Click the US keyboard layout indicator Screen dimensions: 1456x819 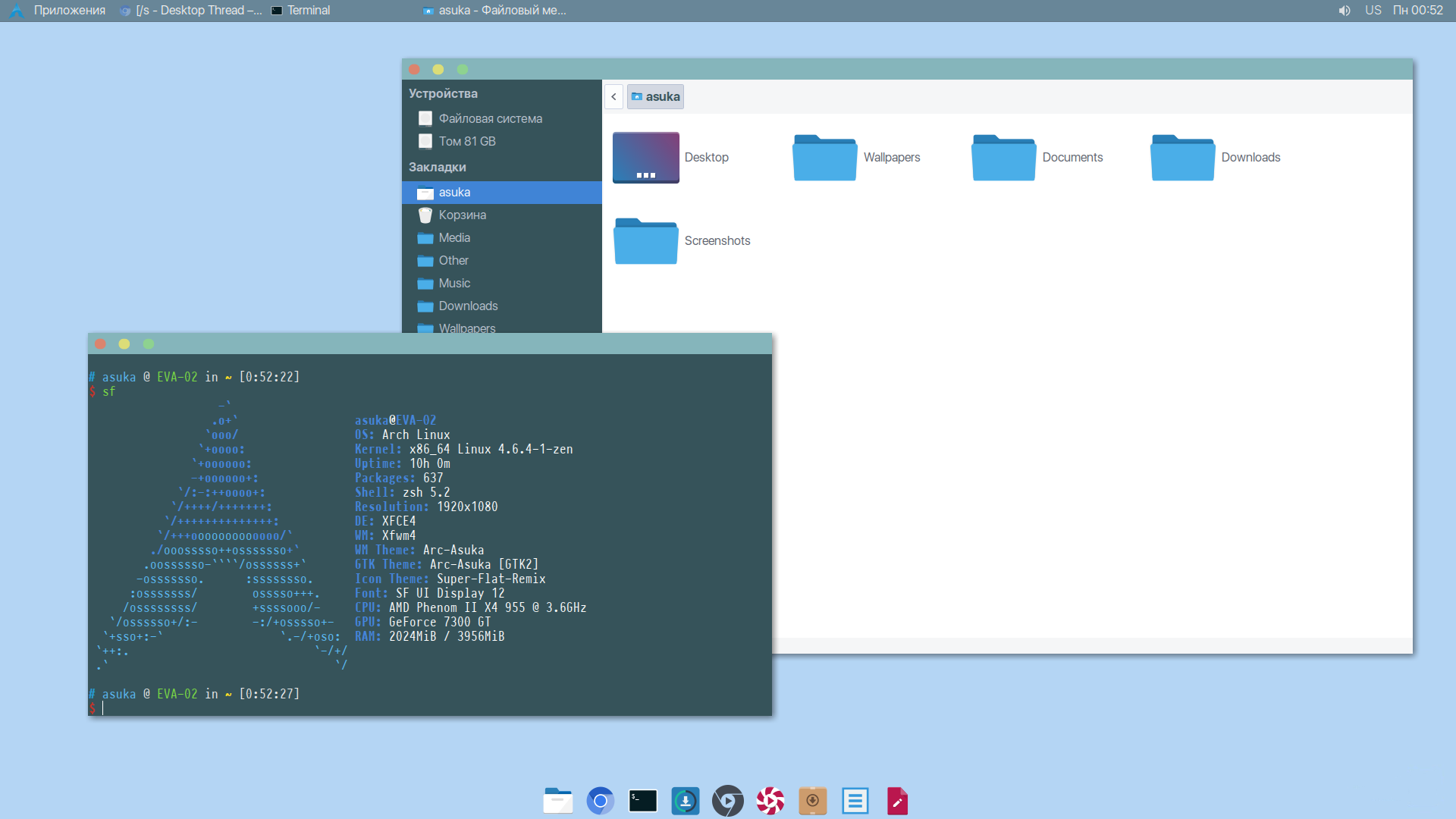[x=1373, y=11]
